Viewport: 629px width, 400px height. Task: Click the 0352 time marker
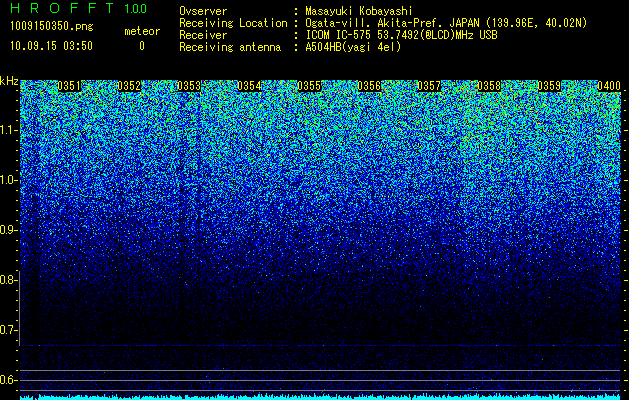[129, 86]
